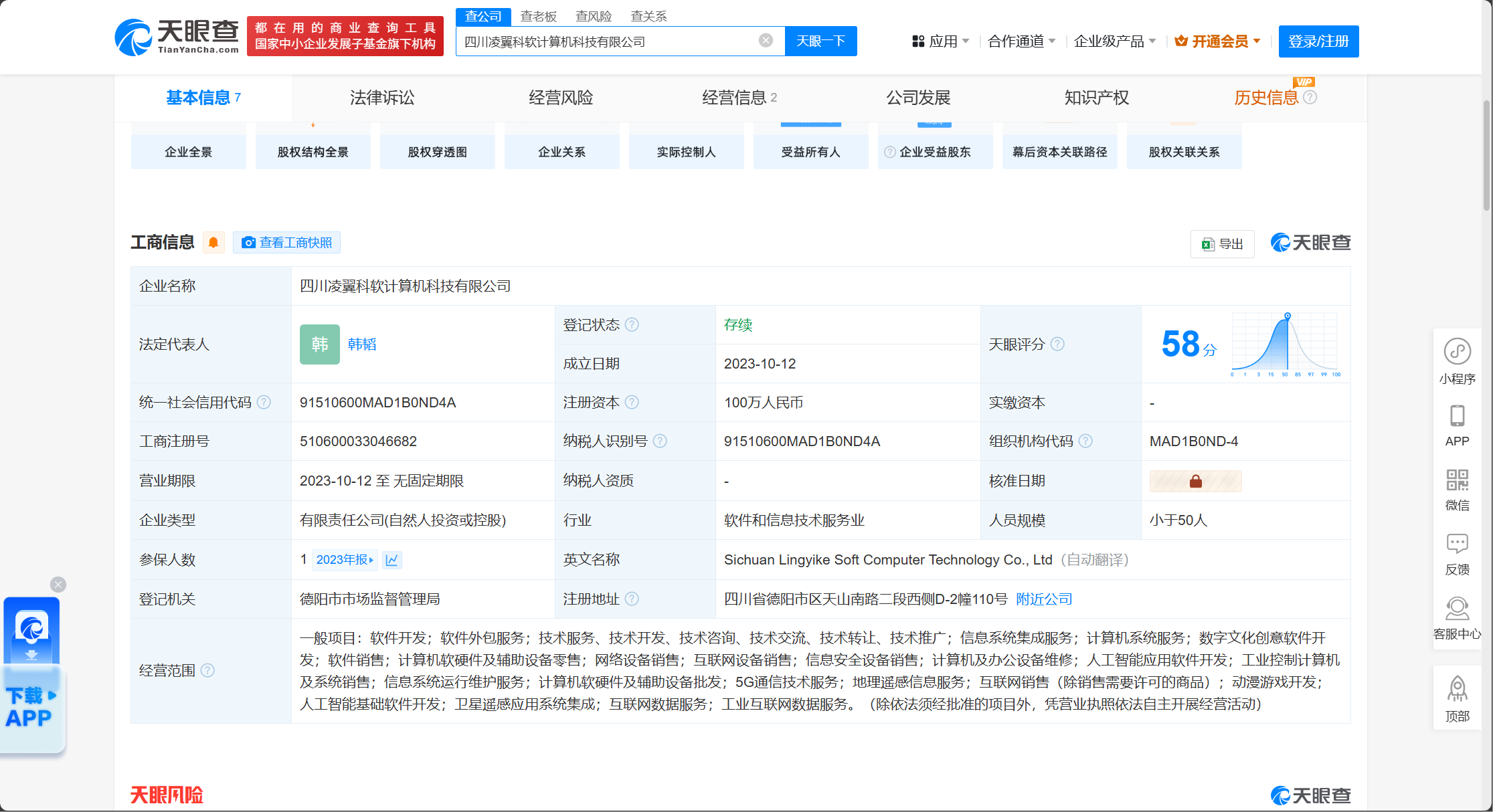1493x812 pixels.
Task: Click help icon next to 登记状态
Action: point(632,324)
